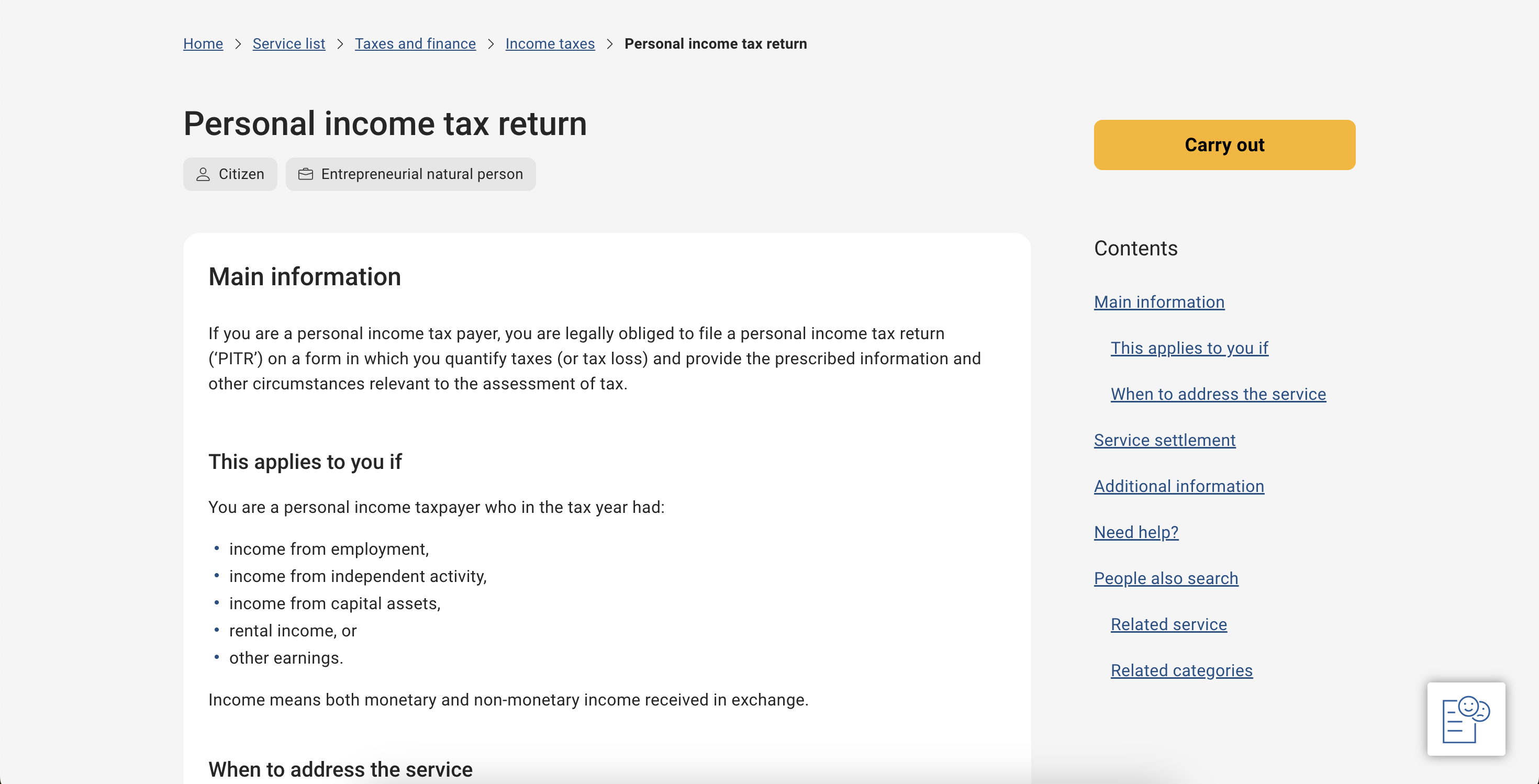Open Service list breadcrumb

click(x=288, y=43)
